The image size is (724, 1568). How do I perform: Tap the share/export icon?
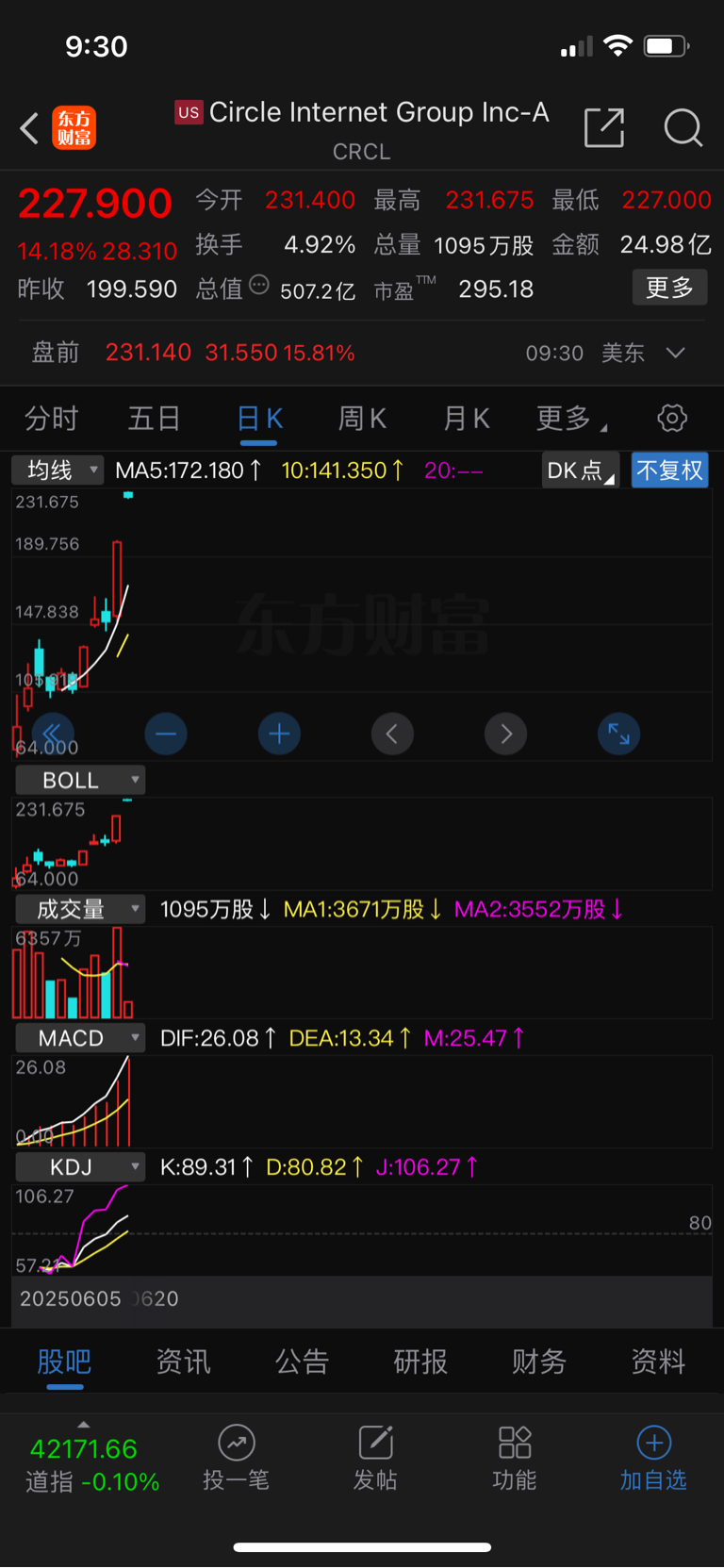pos(604,127)
